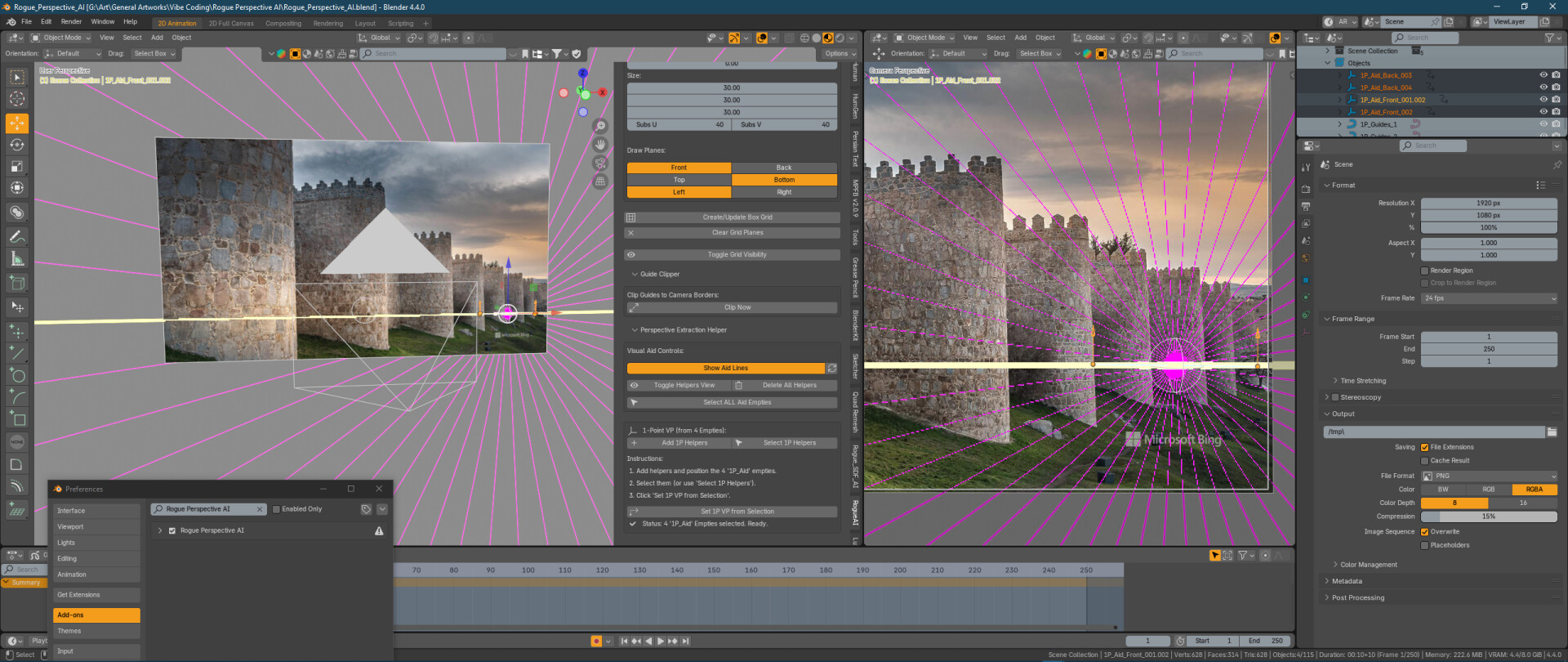Adjust the Compression 15% slider
1568x662 pixels.
click(x=1488, y=517)
